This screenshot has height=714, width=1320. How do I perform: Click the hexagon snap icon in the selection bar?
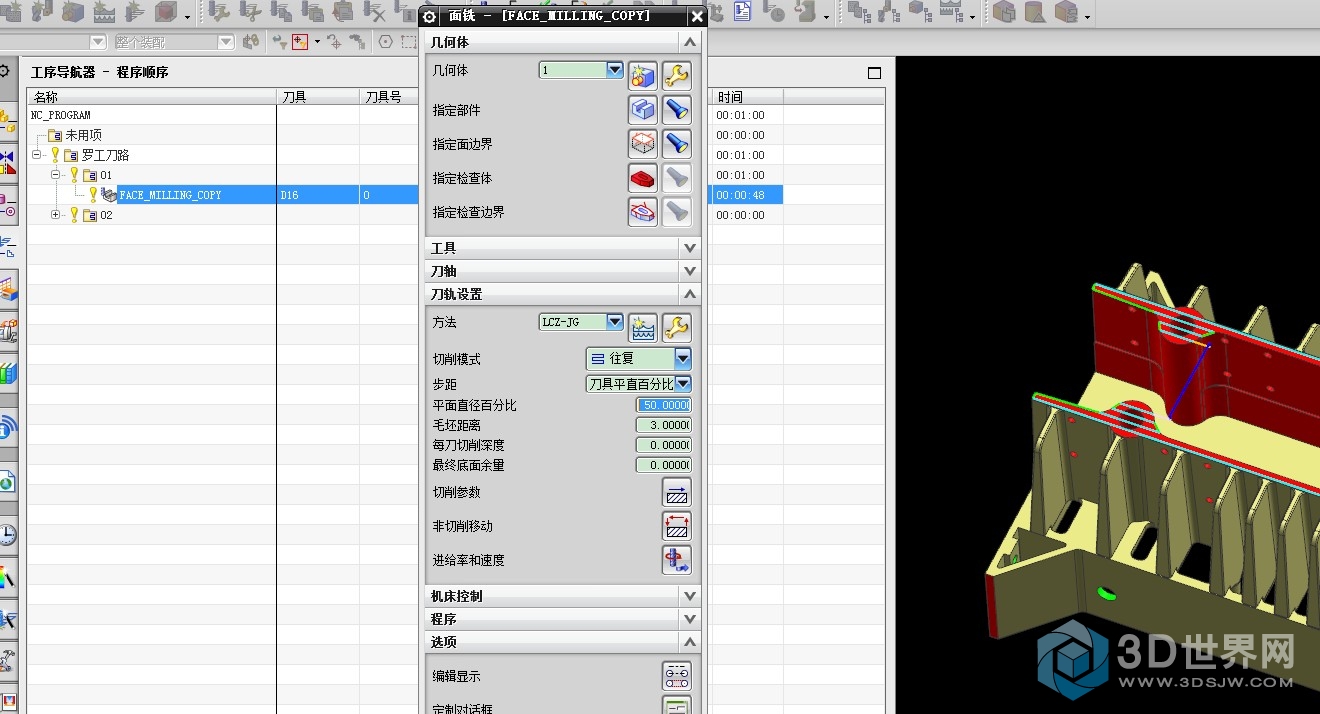click(385, 42)
